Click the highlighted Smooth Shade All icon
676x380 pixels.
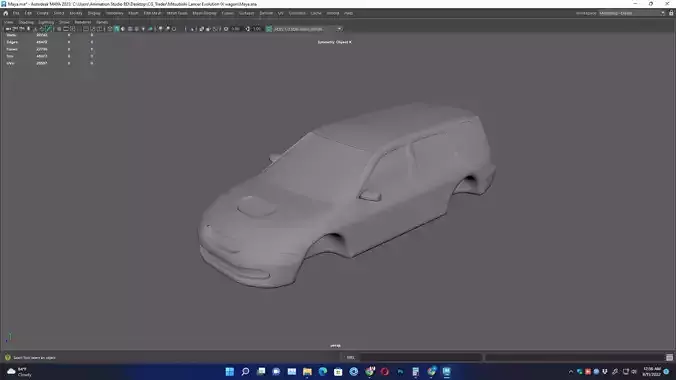[116, 29]
